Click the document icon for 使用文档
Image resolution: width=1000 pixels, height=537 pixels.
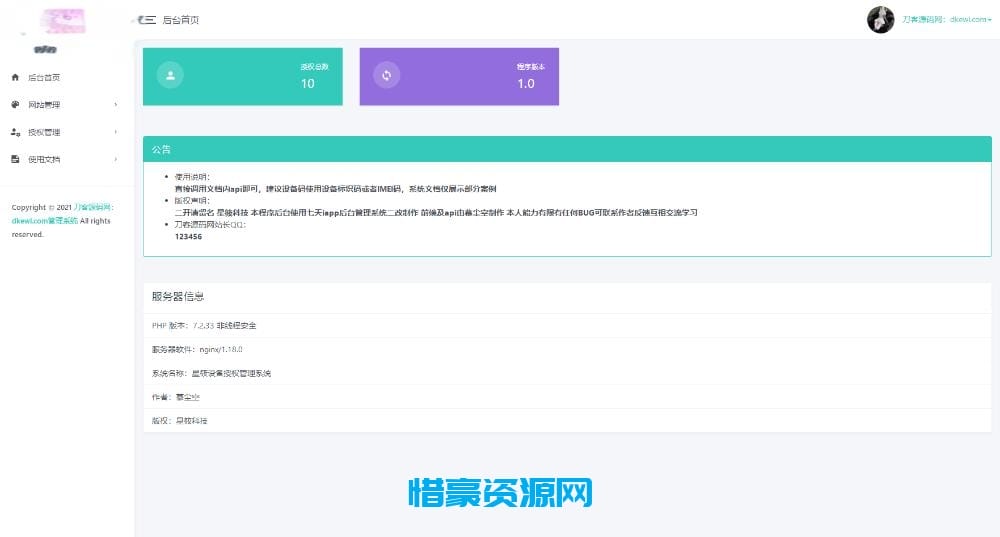coord(15,159)
